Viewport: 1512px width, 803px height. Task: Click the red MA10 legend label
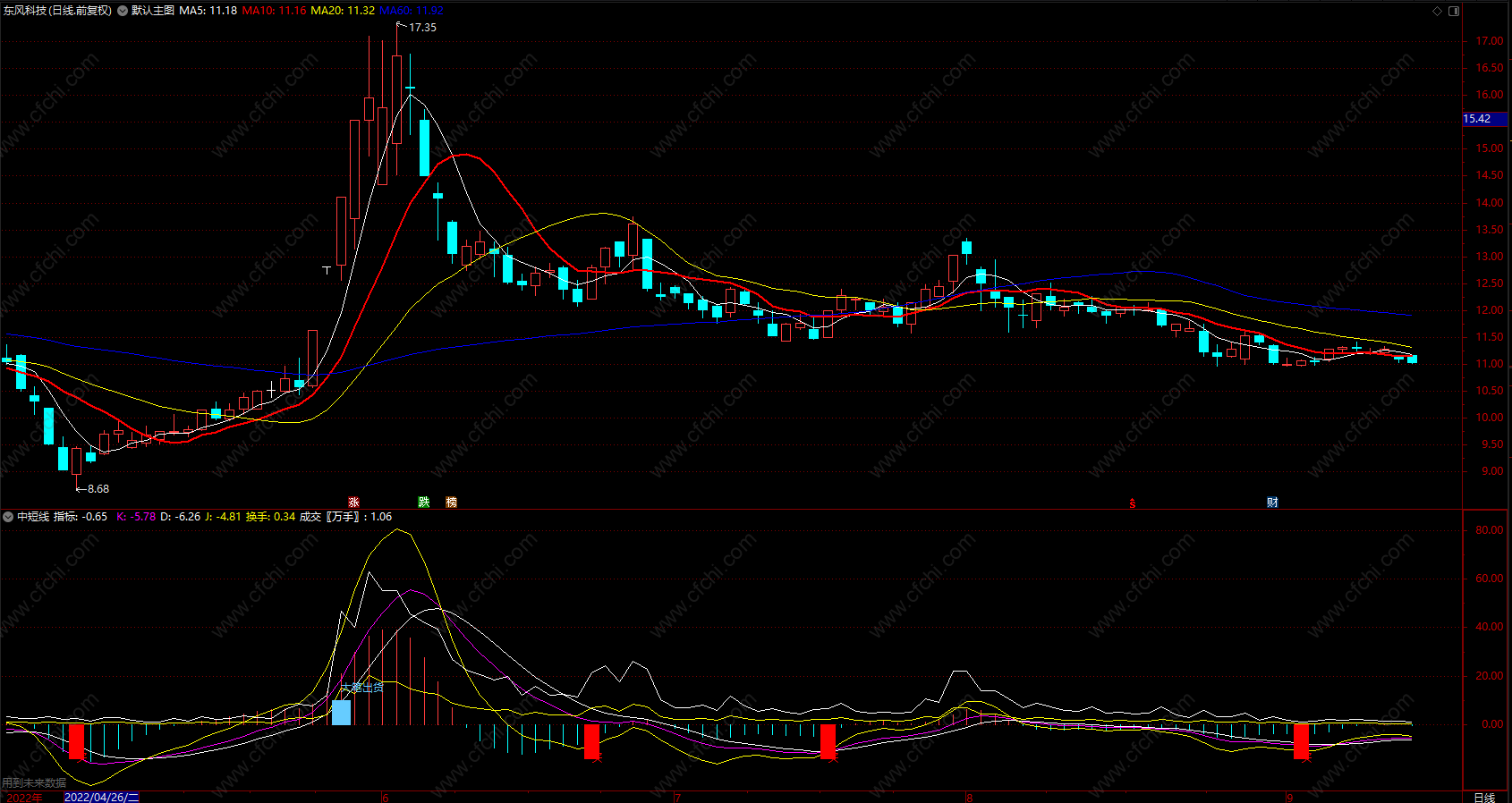pyautogui.click(x=274, y=11)
